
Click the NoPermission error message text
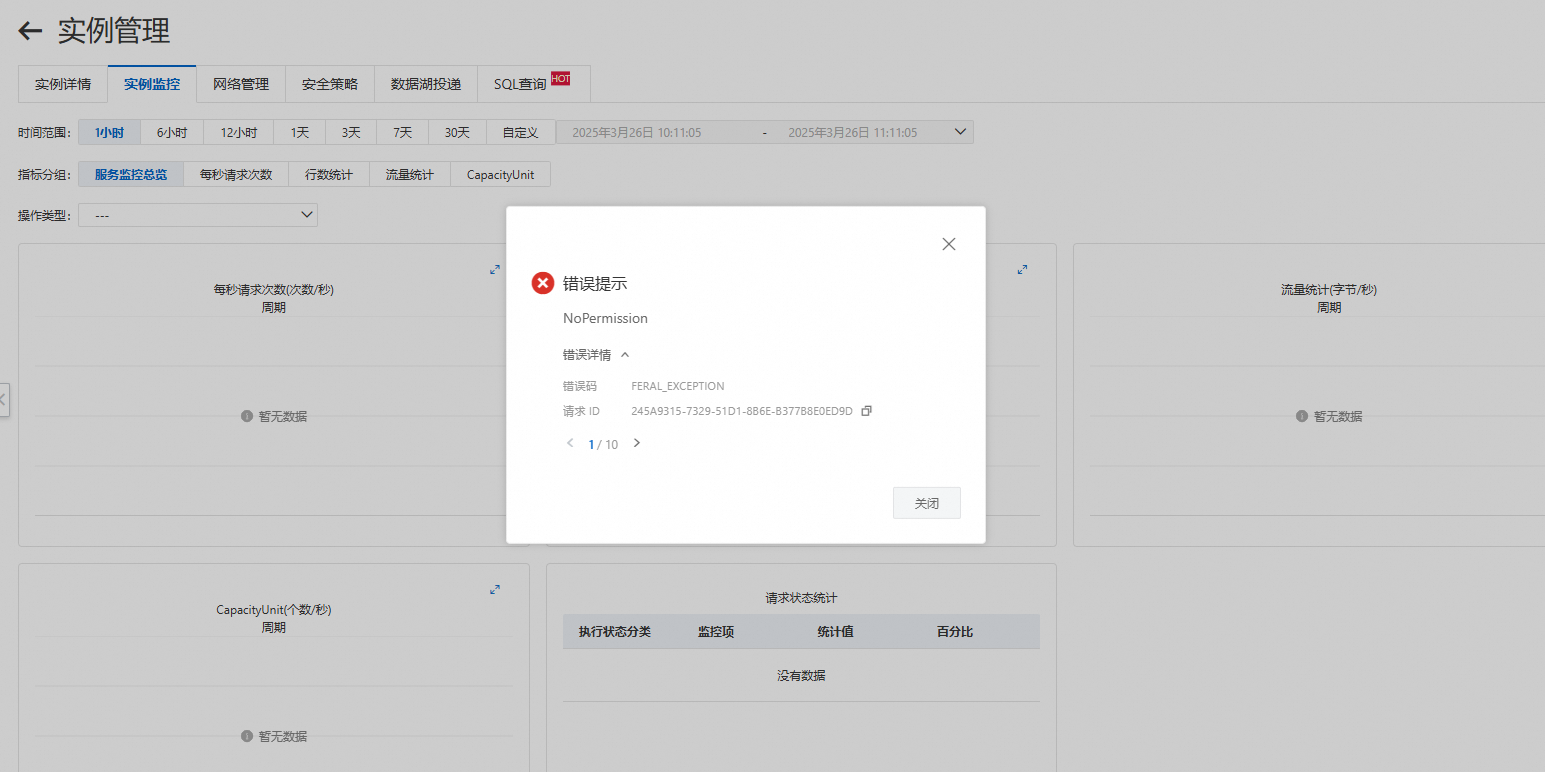pyautogui.click(x=606, y=318)
